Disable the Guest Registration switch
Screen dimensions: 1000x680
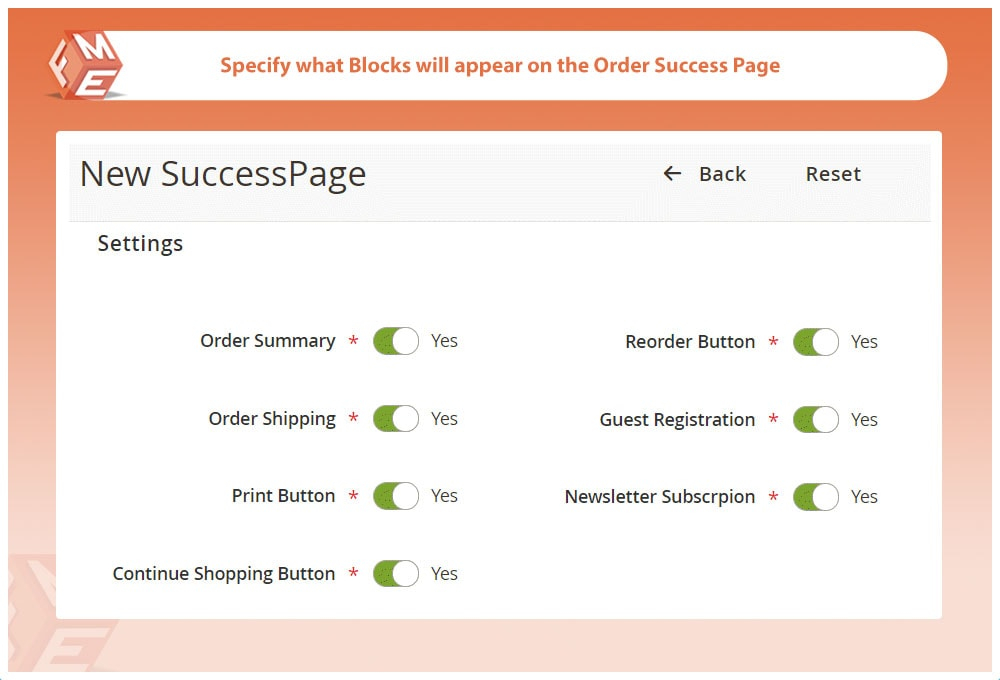816,420
